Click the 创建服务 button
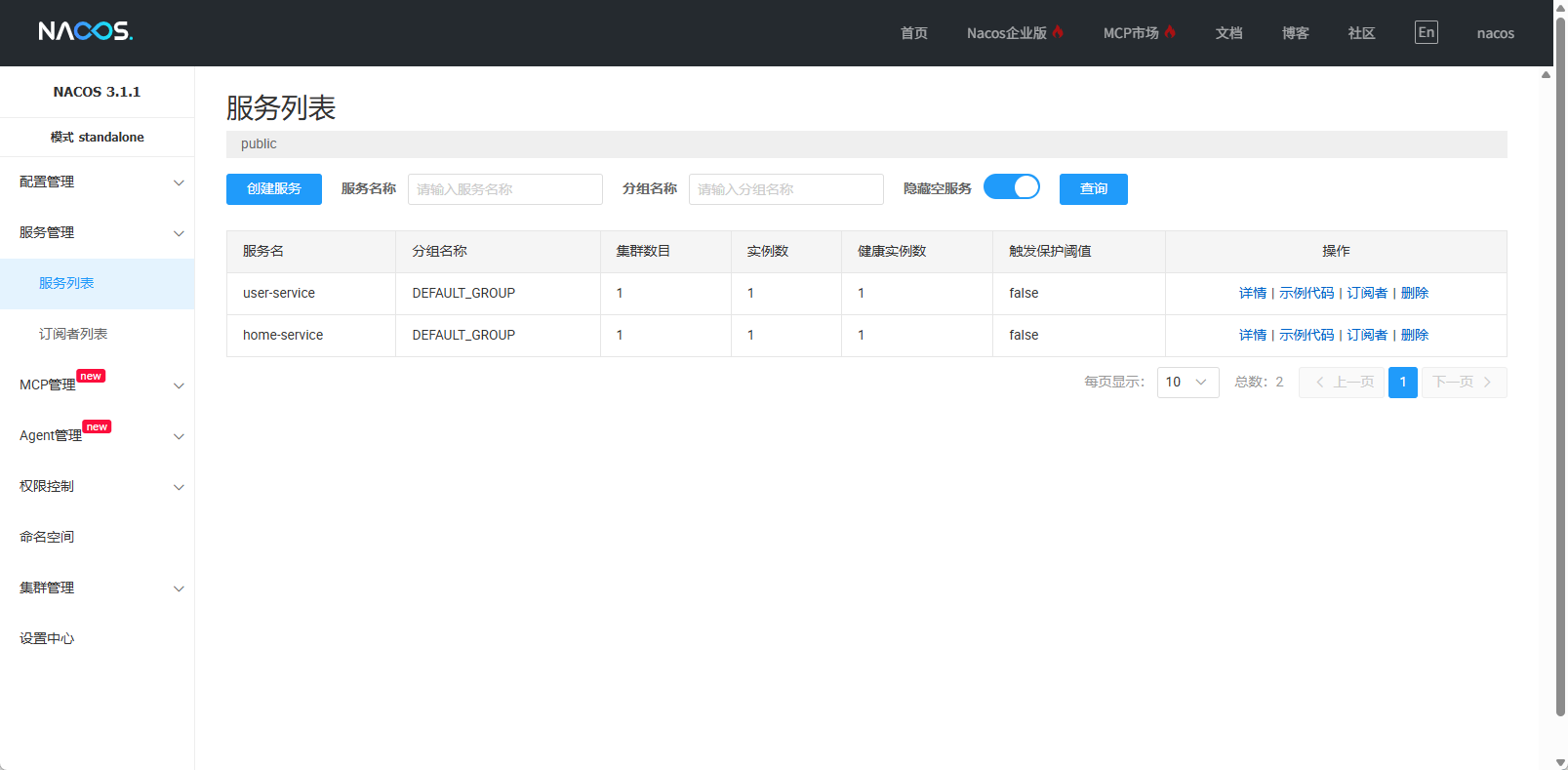The image size is (1568, 770). point(274,189)
